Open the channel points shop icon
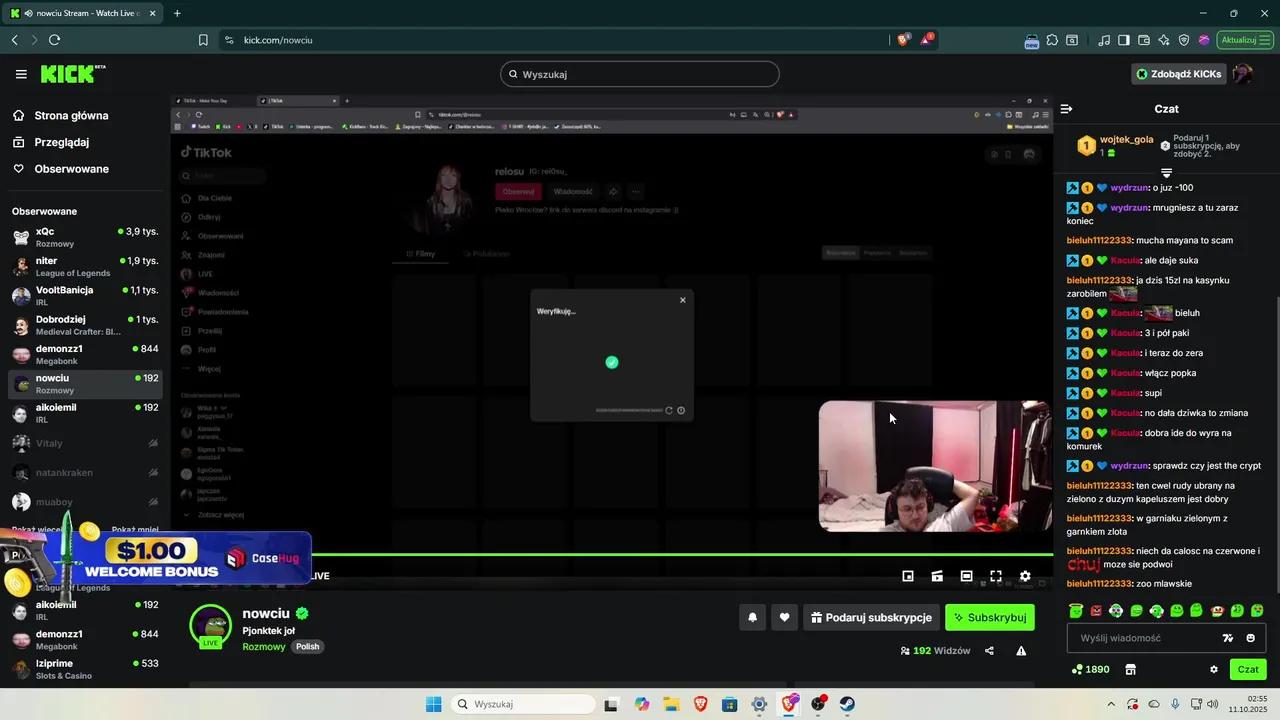The image size is (1280, 720). coord(1131,669)
